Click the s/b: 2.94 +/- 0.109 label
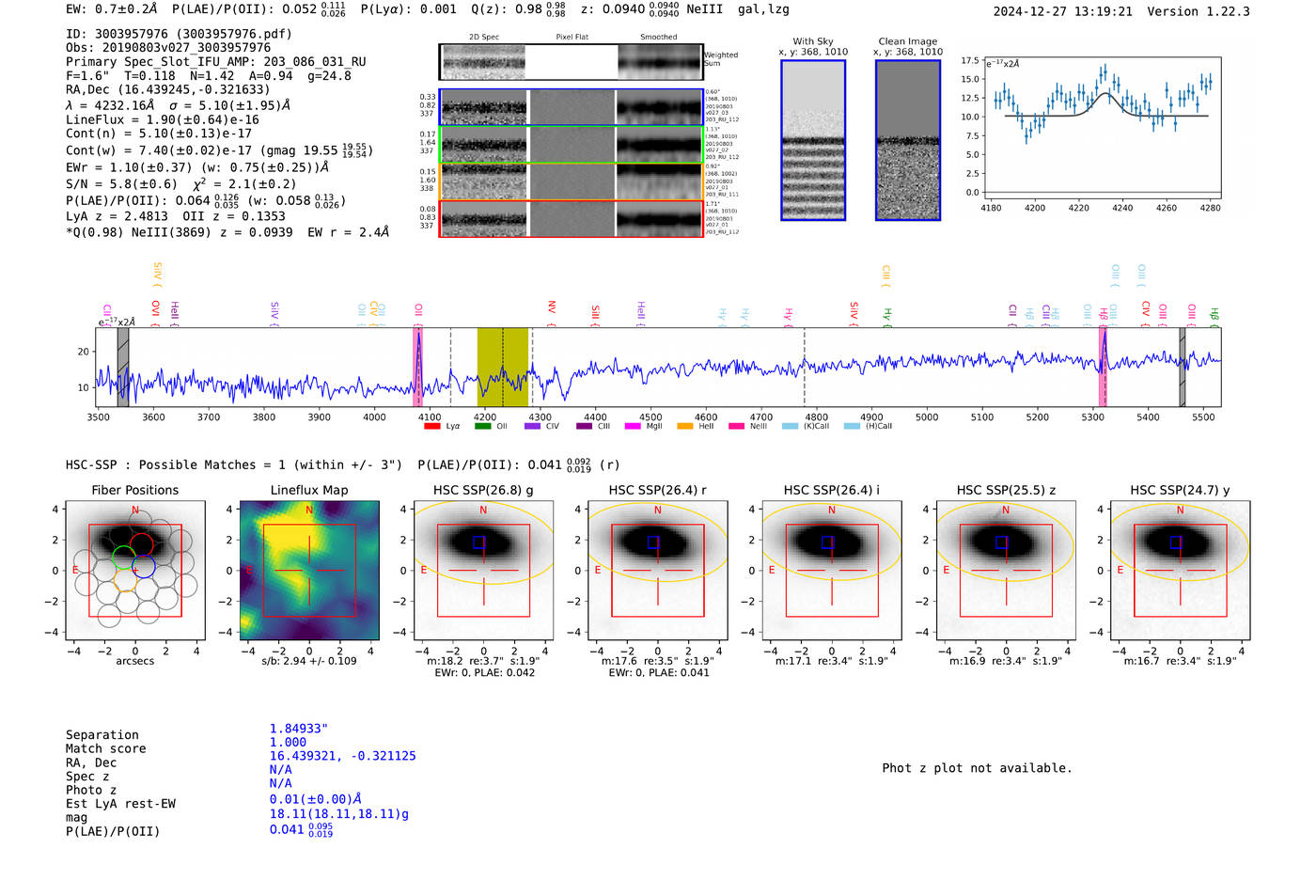The height and width of the screenshot is (896, 1316). point(308,661)
